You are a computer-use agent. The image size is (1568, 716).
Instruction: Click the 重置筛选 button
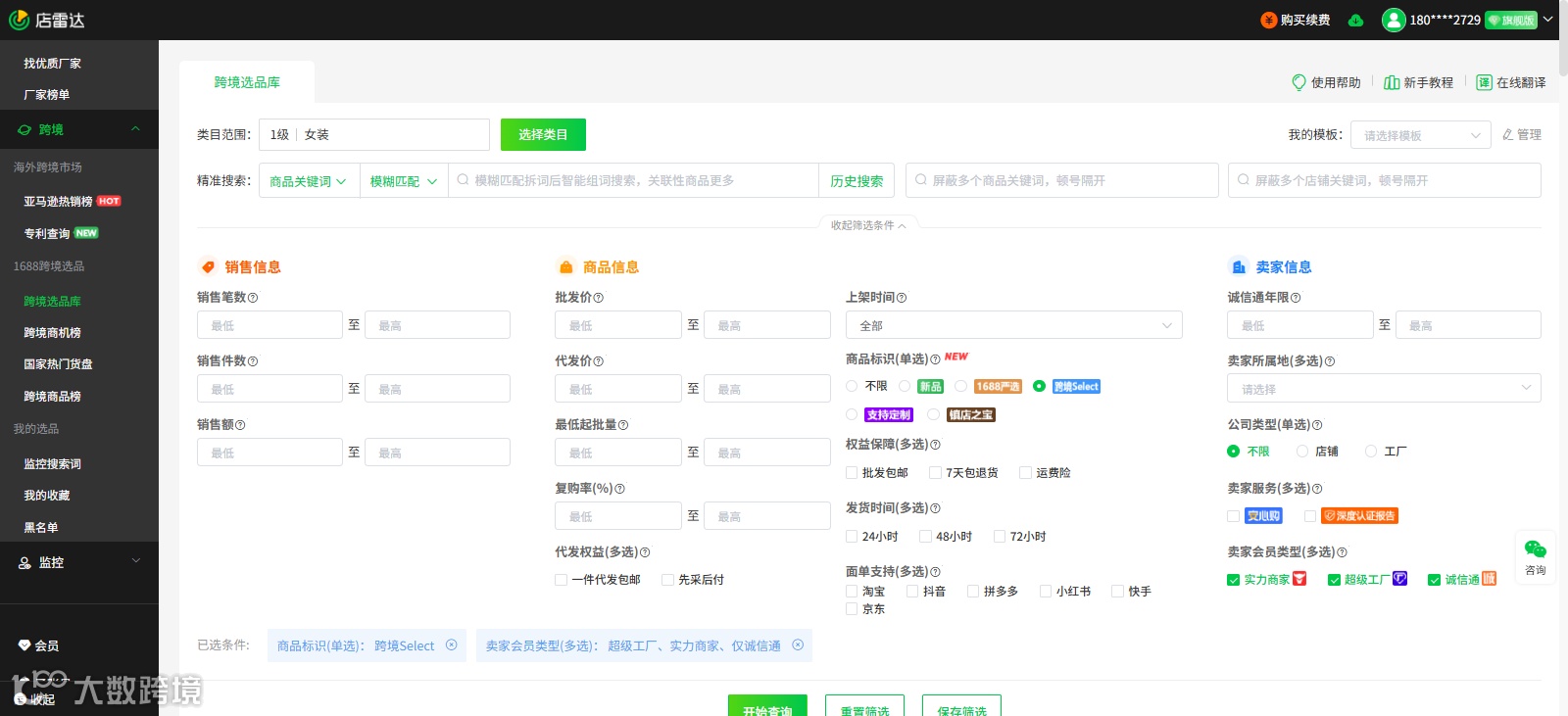coord(864,705)
